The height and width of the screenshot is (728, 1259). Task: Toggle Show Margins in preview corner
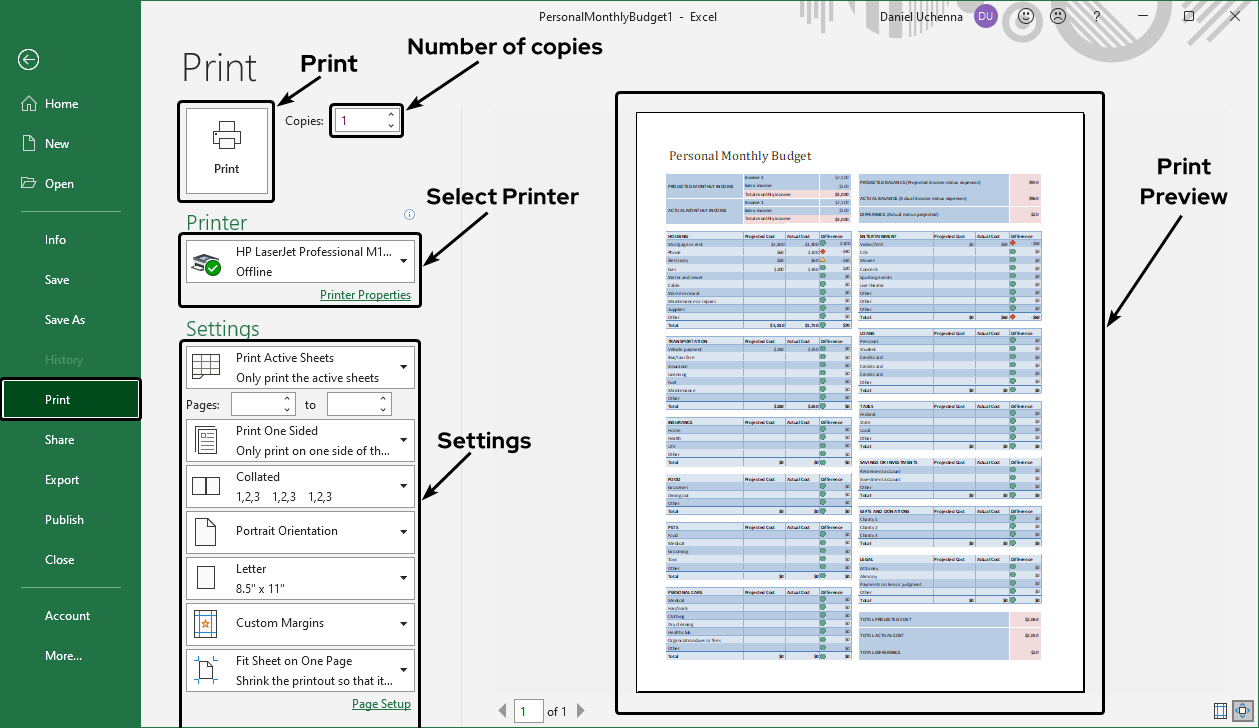(x=1220, y=711)
